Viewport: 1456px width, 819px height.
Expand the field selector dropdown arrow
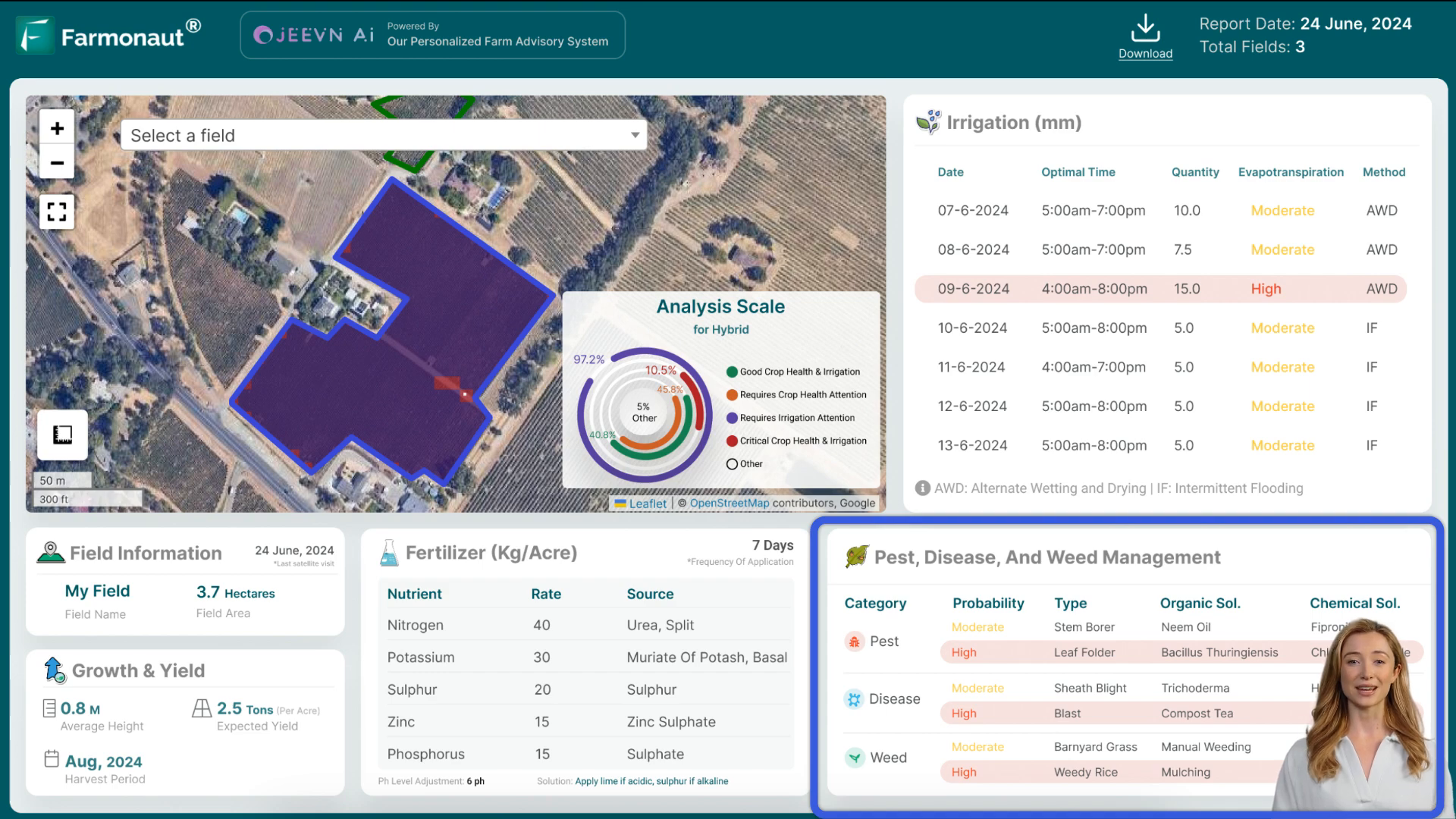[635, 135]
